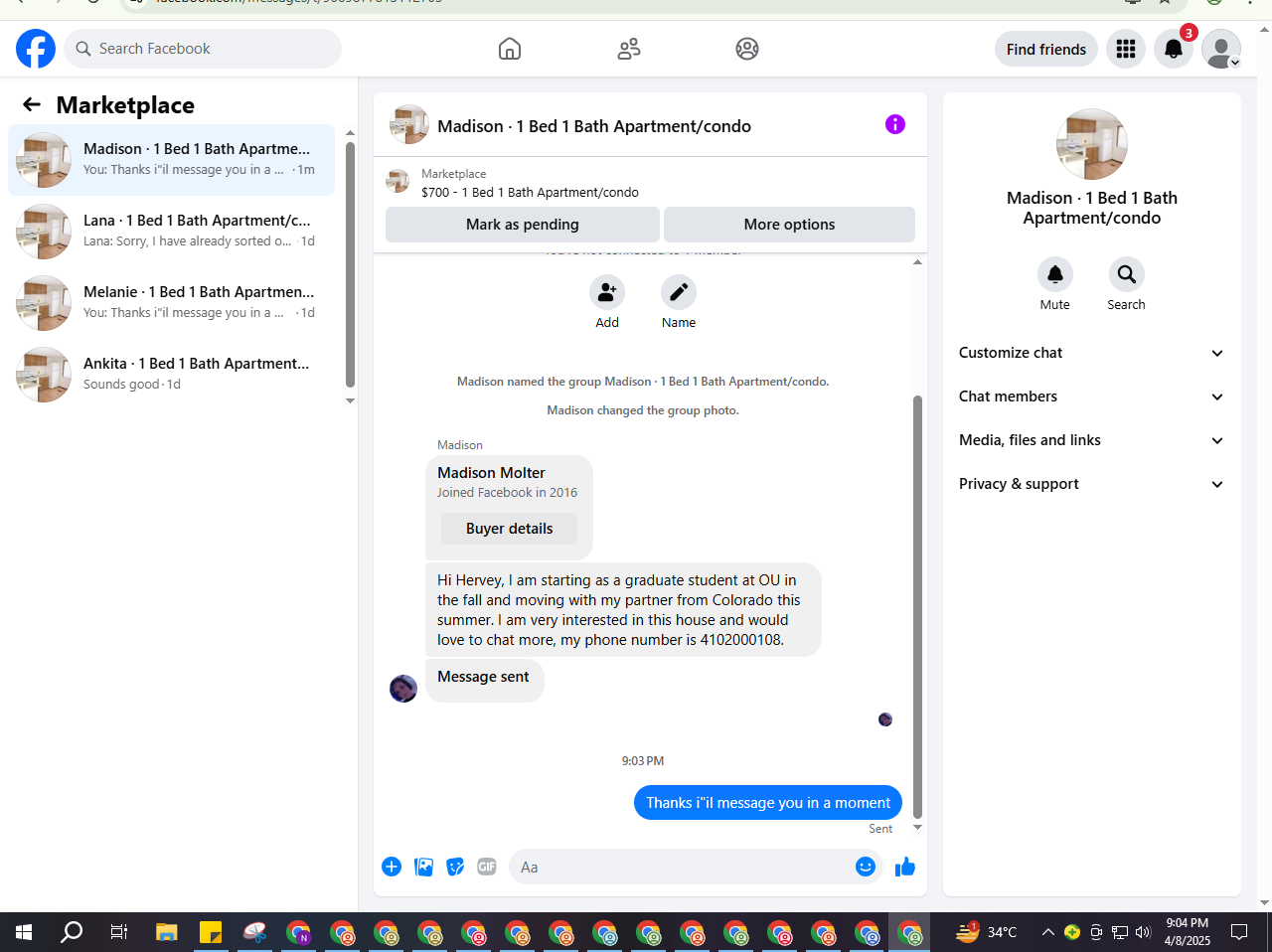Image resolution: width=1272 pixels, height=952 pixels.
Task: Open Ankita apartment conversation
Action: [x=171, y=375]
